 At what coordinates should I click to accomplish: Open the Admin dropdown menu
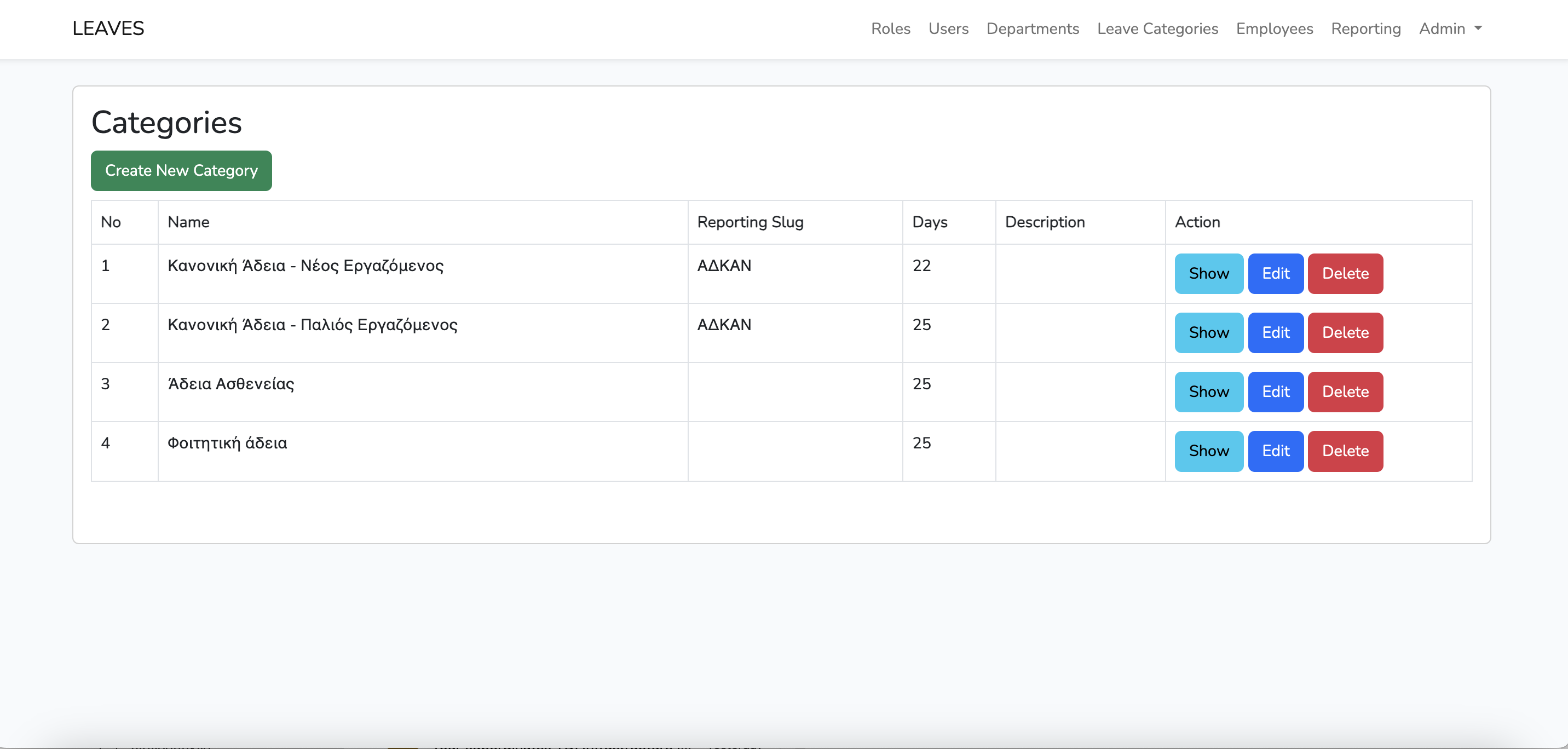coord(1450,28)
